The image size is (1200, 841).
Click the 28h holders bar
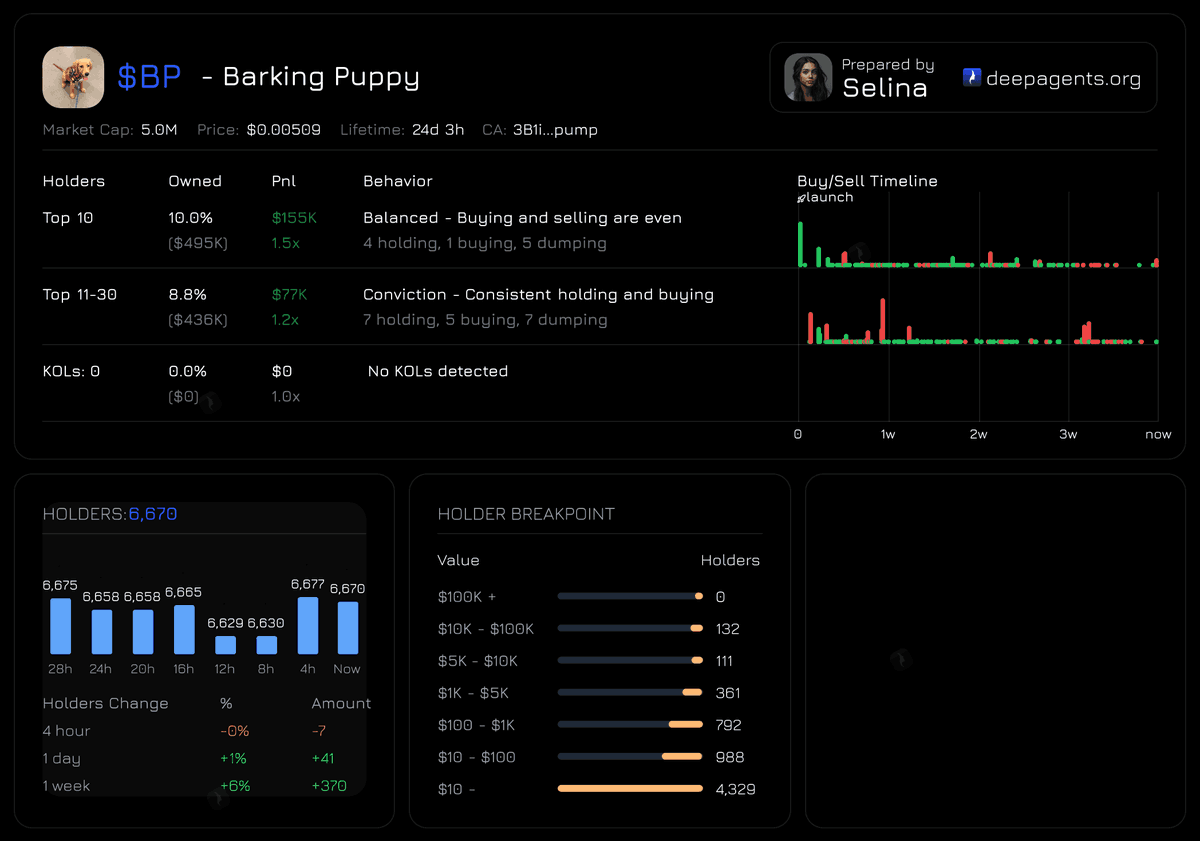(x=60, y=626)
